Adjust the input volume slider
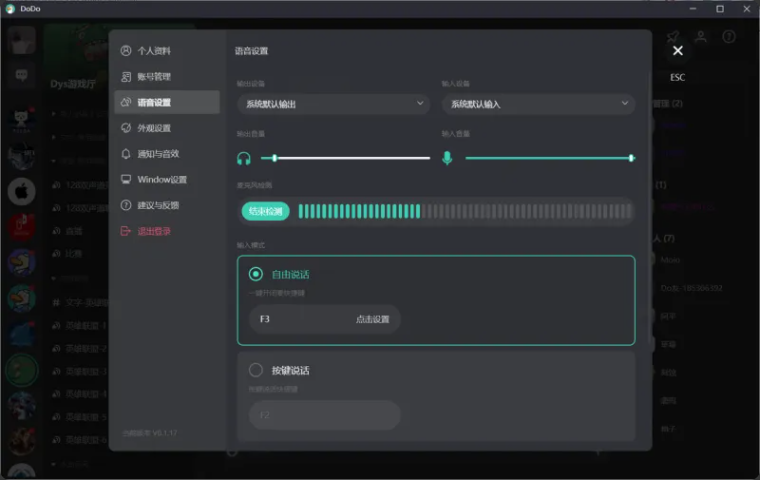This screenshot has height=480, width=760. tap(550, 158)
